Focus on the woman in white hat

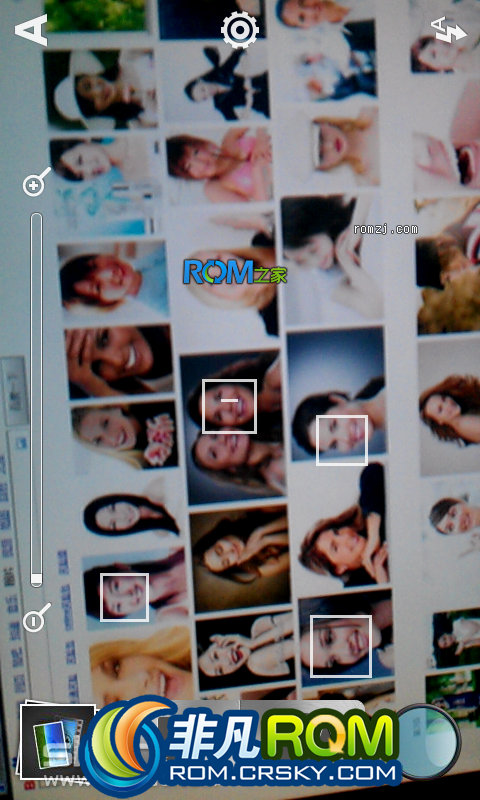[x=101, y=89]
